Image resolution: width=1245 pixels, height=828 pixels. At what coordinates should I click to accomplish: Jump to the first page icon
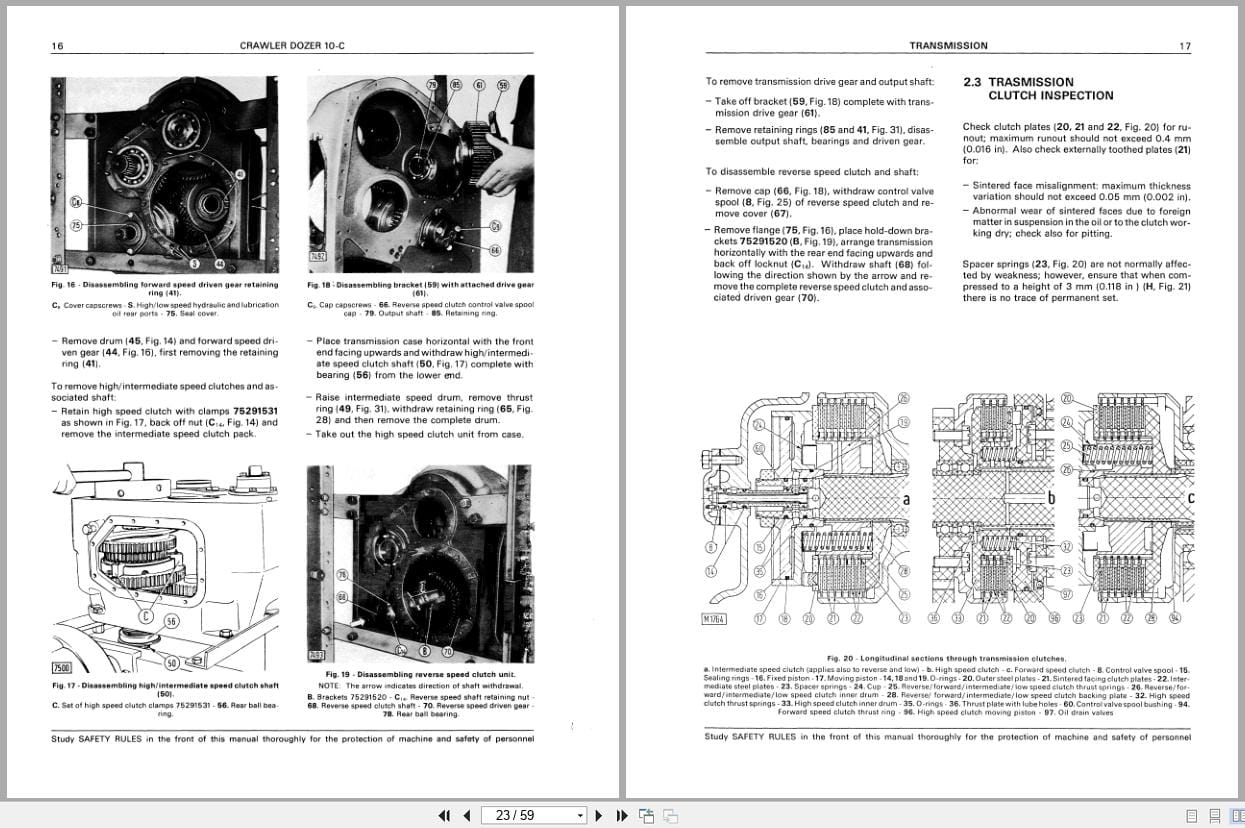[x=445, y=816]
